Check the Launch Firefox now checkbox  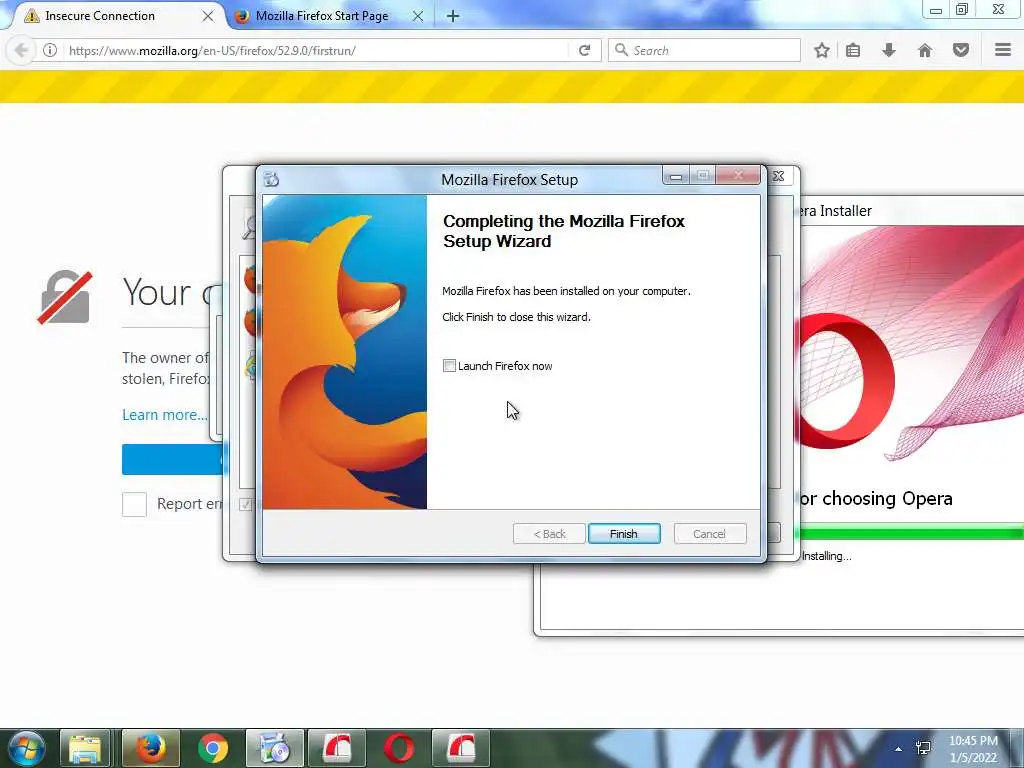[x=449, y=366]
